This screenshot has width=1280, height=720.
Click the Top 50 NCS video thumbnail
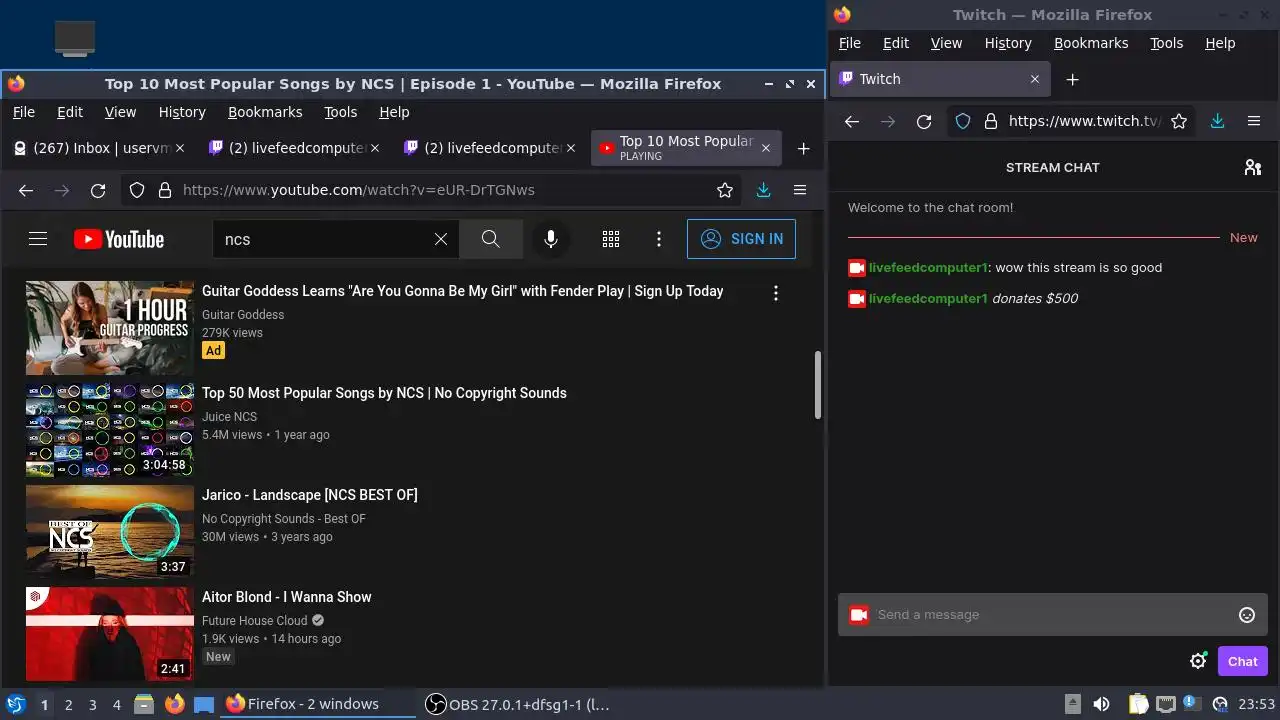pos(109,430)
